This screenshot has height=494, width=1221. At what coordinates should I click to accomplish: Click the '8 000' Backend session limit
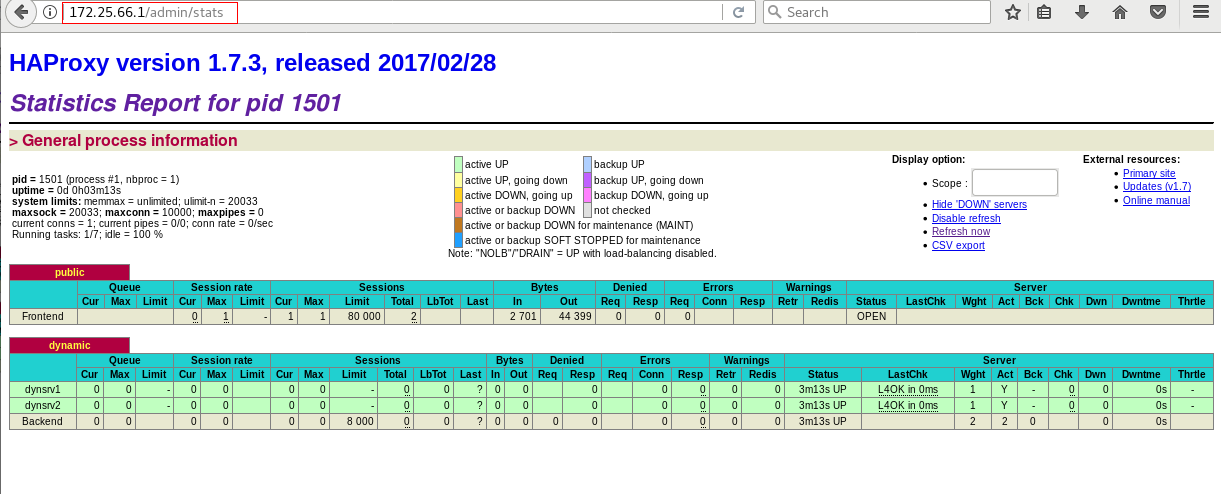pyautogui.click(x=360, y=421)
